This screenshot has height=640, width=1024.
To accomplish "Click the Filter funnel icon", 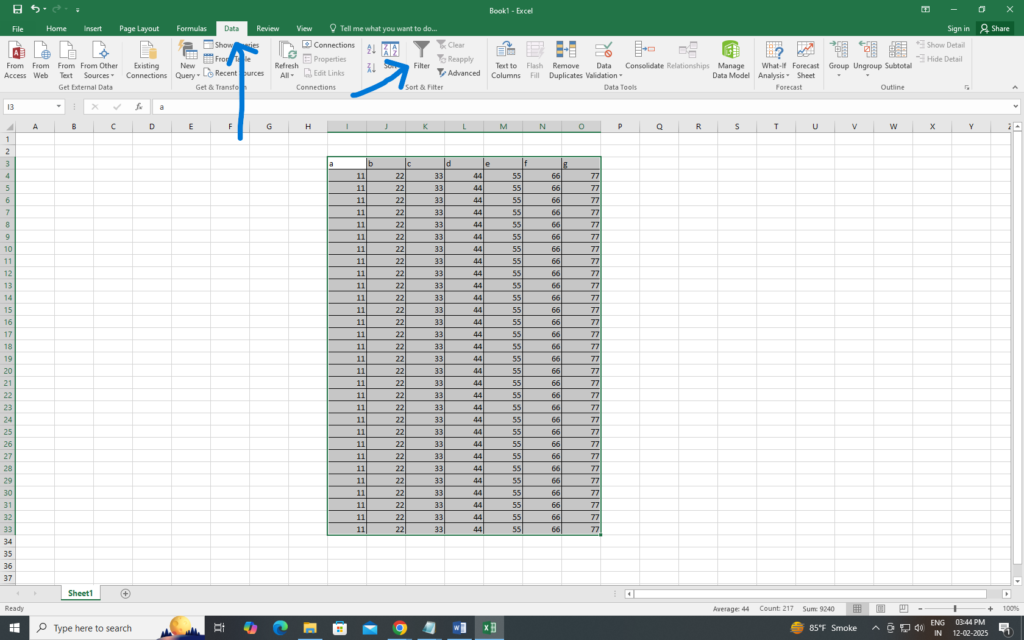I will pyautogui.click(x=422, y=50).
